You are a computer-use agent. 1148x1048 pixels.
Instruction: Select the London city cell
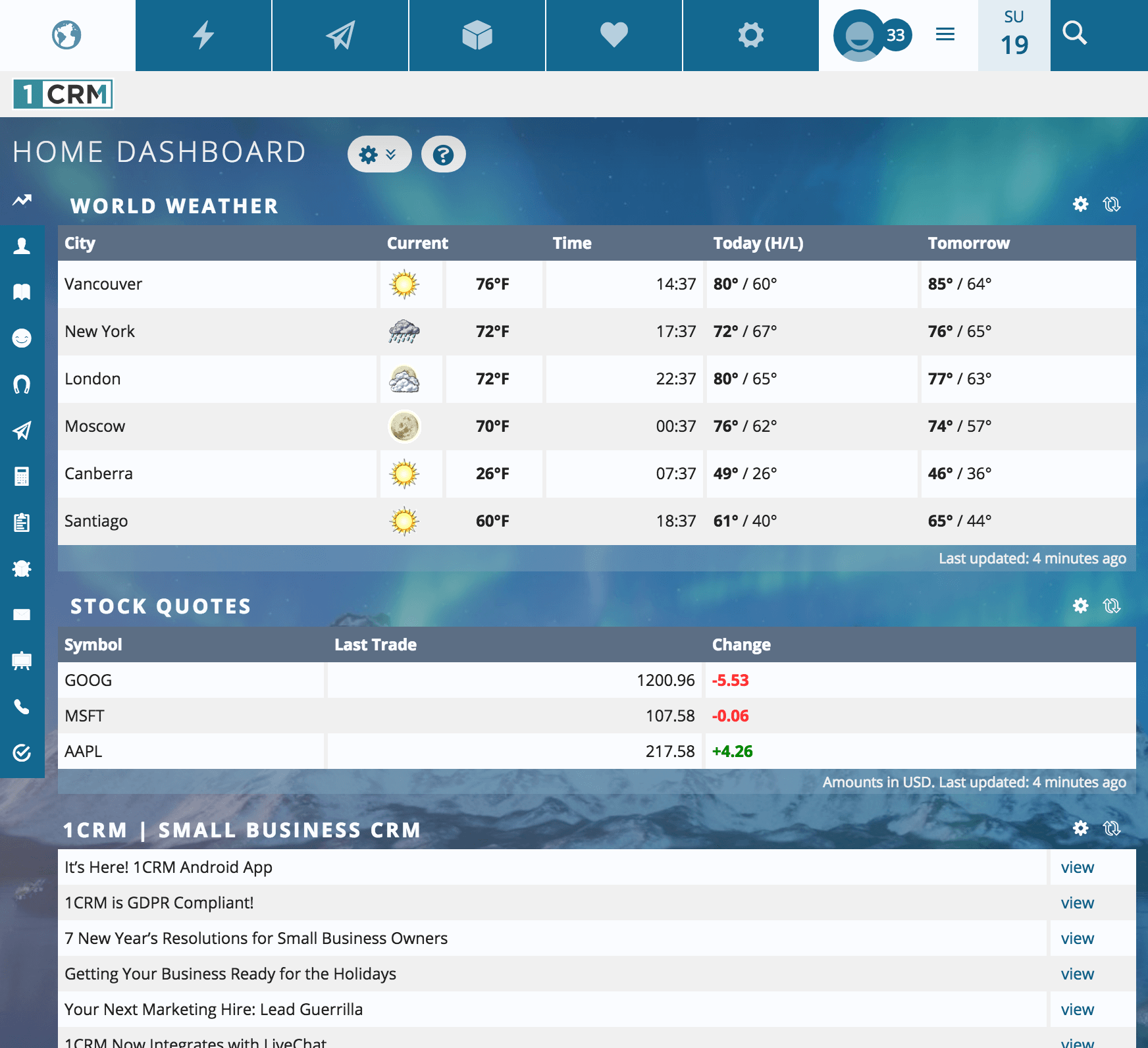217,379
